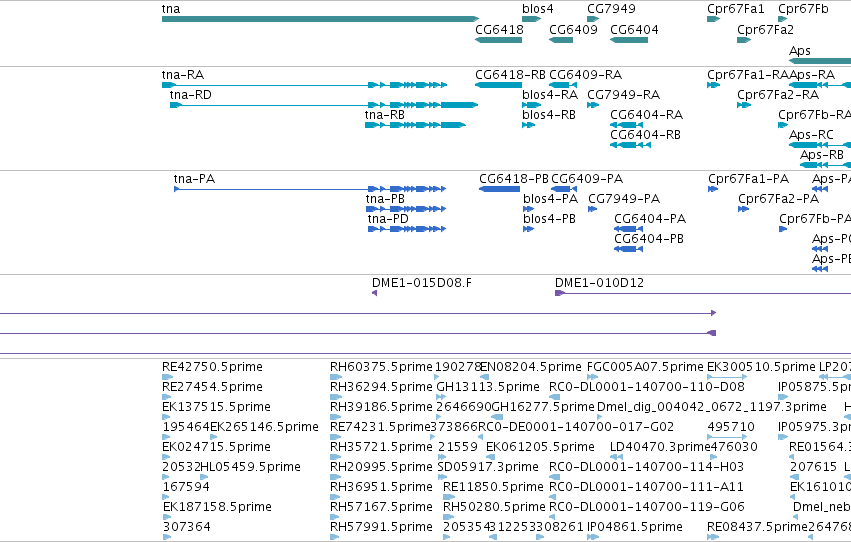Screen dimensions: 851x542
Task: Click the RH60375.5prime EST label
Action: pyautogui.click(x=381, y=367)
